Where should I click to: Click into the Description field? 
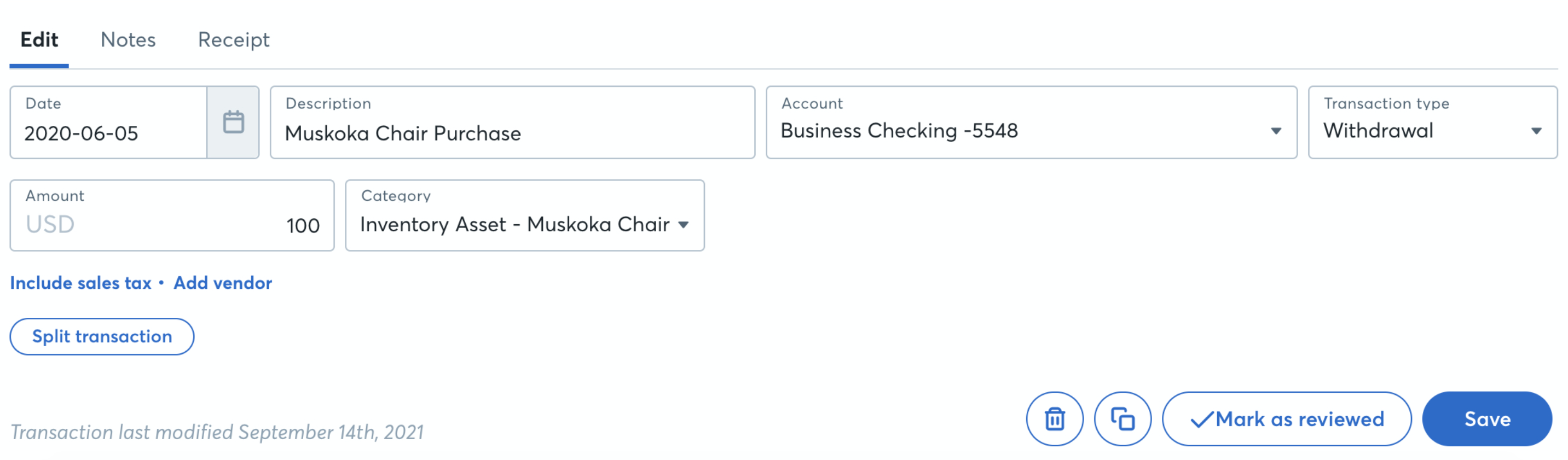coord(511,133)
